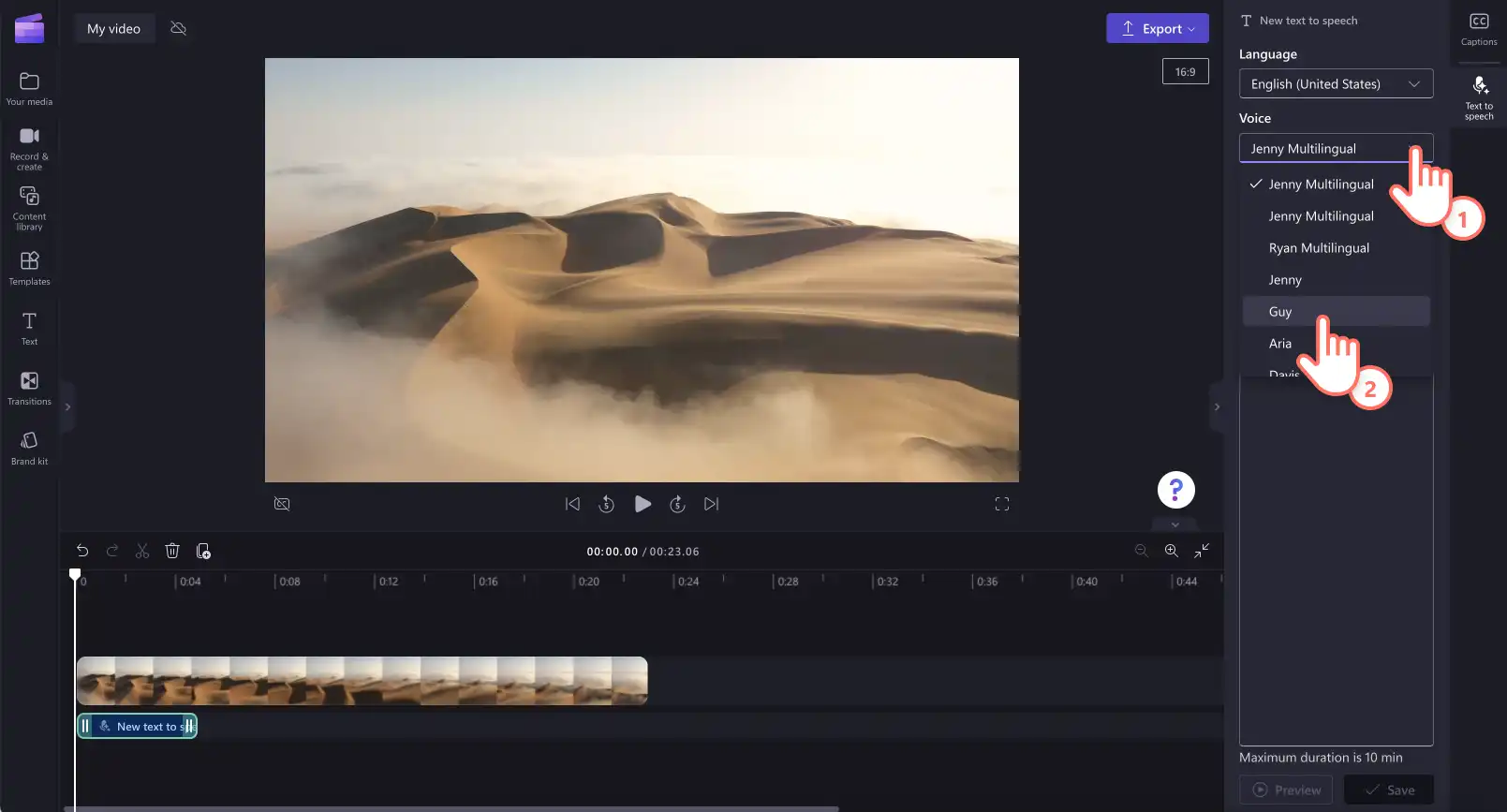Click the horizontal timeline scrollbar
1507x812 pixels.
pos(451,808)
